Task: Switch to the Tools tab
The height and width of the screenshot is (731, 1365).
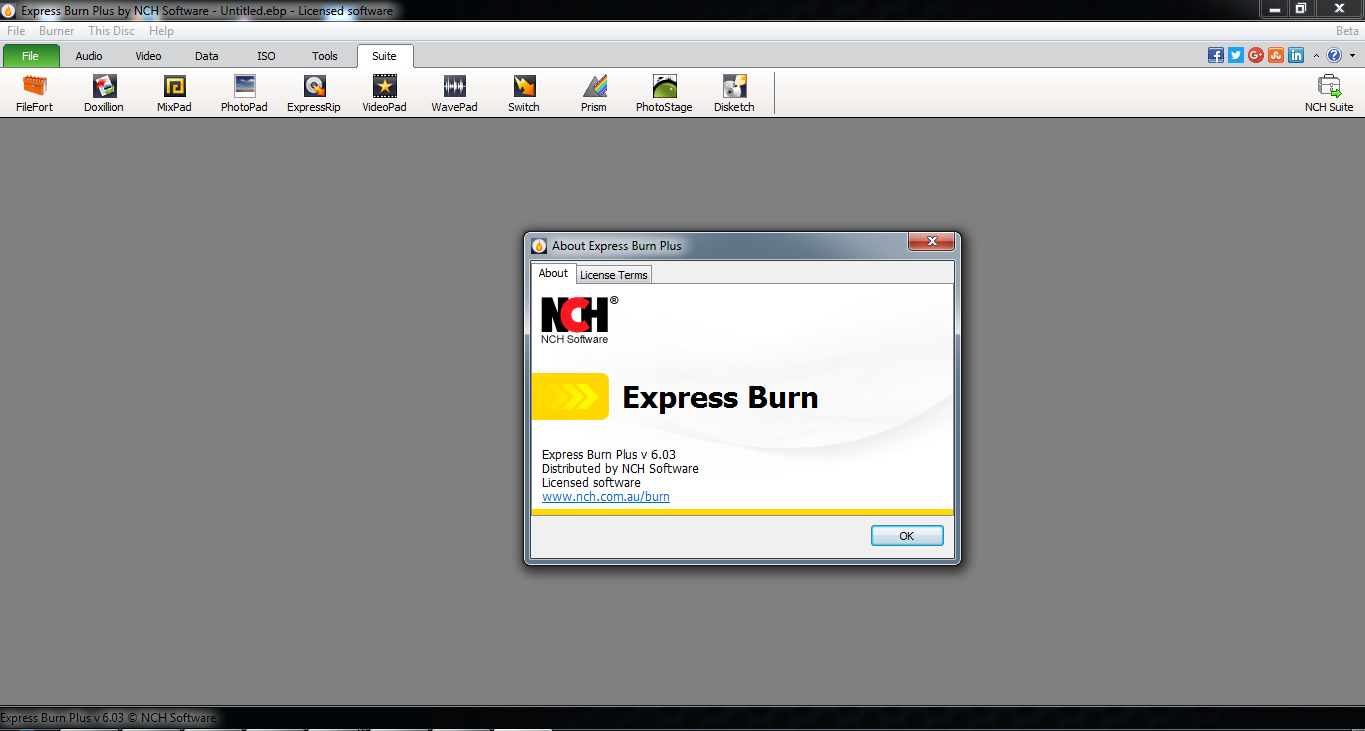Action: click(325, 56)
